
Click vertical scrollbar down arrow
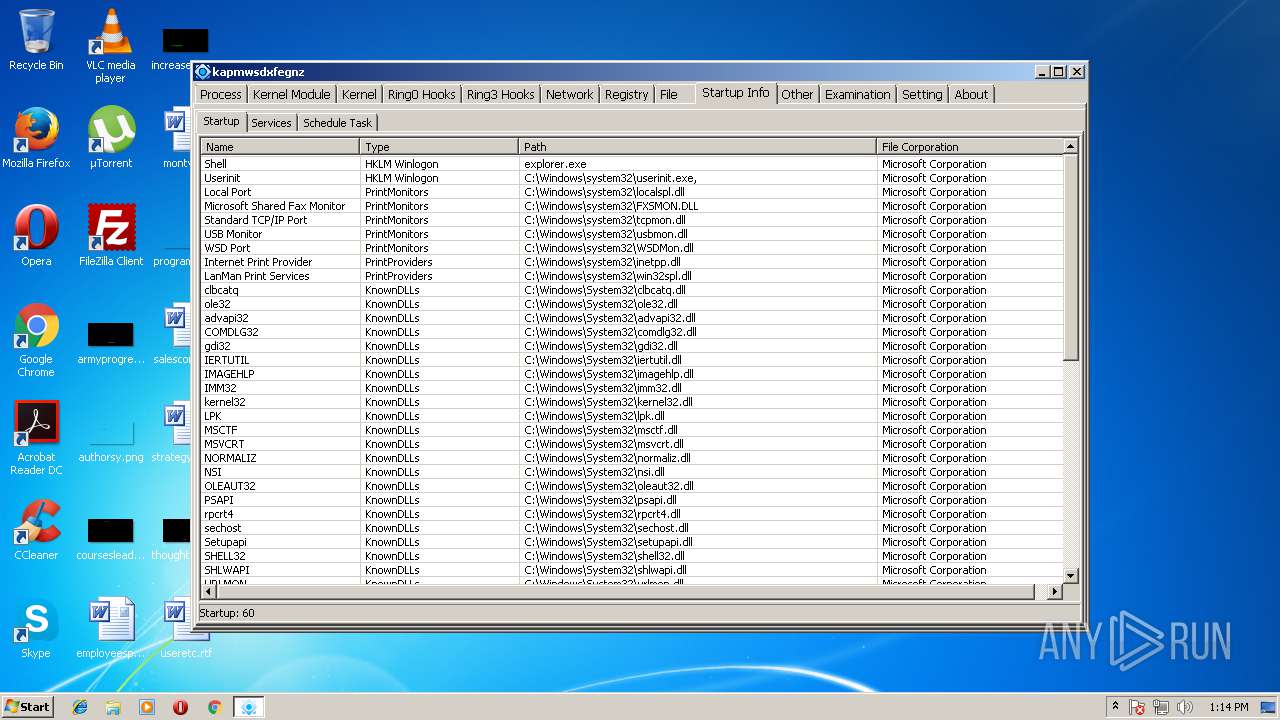(1070, 576)
